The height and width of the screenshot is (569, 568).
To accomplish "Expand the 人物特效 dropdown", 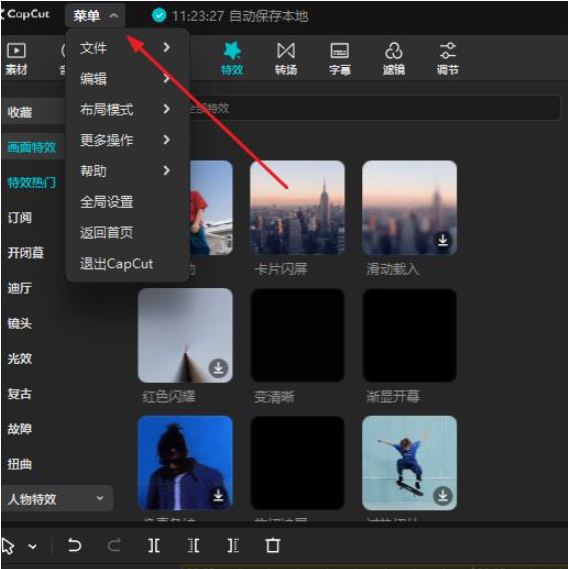I will (57, 499).
